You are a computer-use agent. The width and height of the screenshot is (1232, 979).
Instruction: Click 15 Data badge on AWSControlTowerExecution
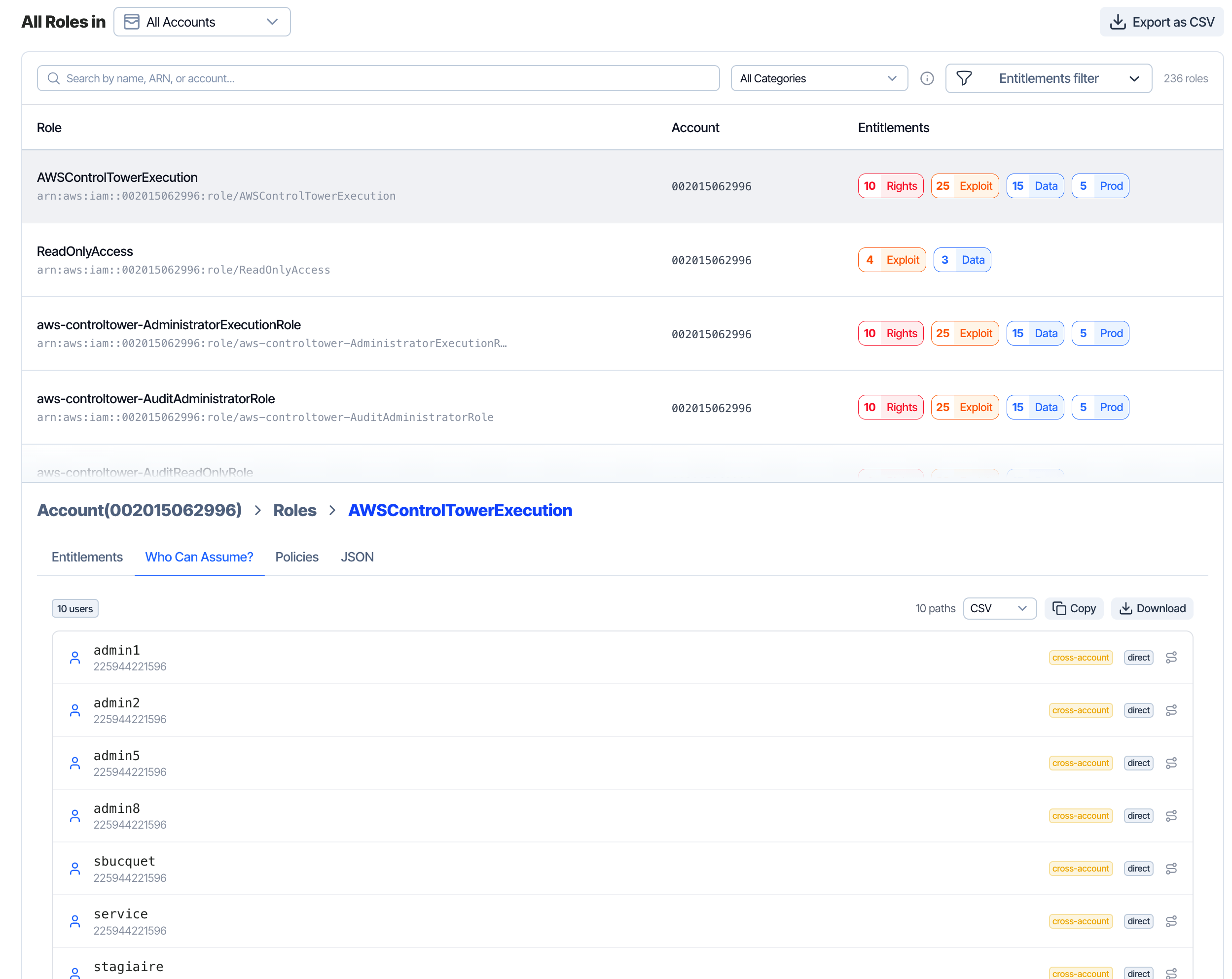1035,186
